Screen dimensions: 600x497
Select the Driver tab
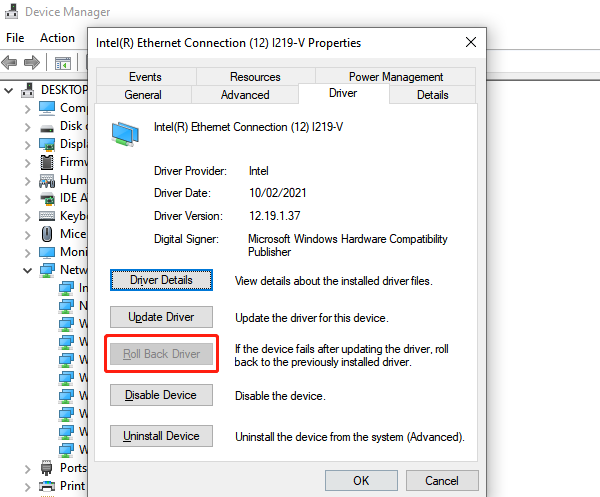343,93
